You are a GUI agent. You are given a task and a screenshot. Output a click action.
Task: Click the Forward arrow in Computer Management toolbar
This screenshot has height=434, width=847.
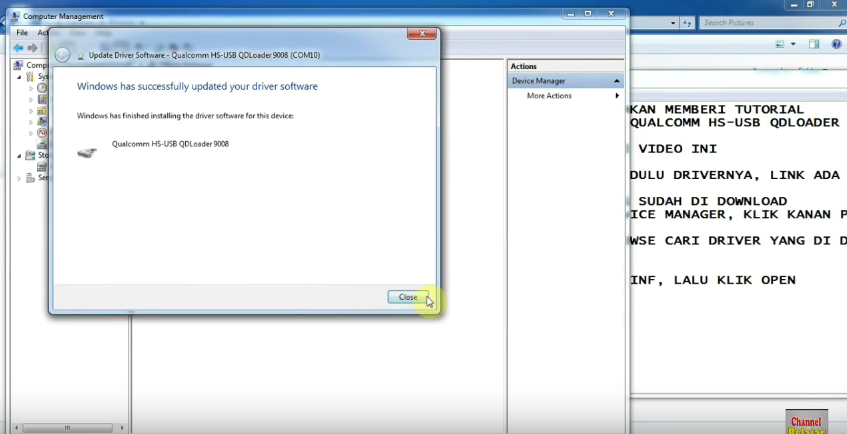(32, 48)
